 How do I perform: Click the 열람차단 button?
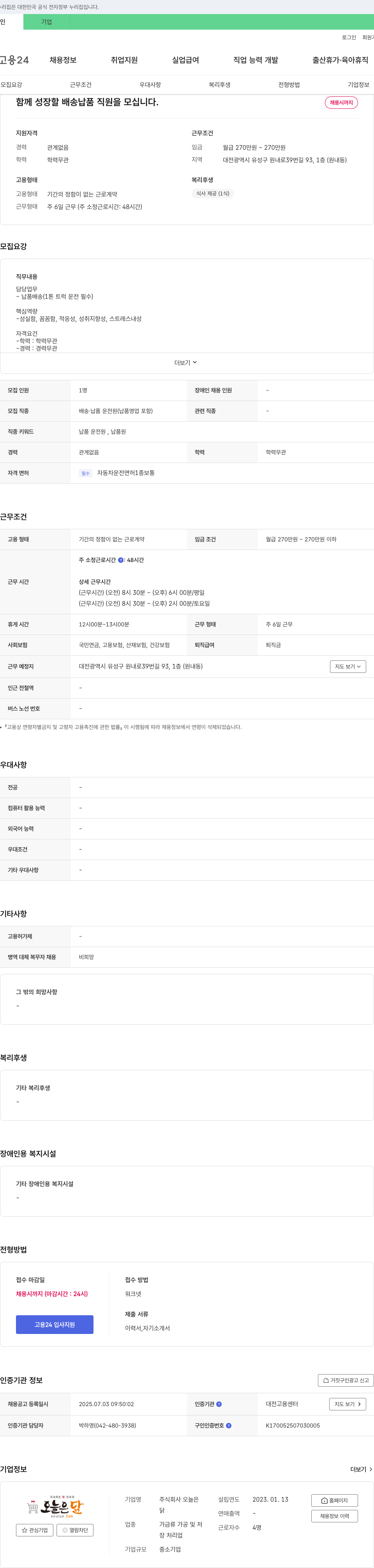pos(75,1530)
